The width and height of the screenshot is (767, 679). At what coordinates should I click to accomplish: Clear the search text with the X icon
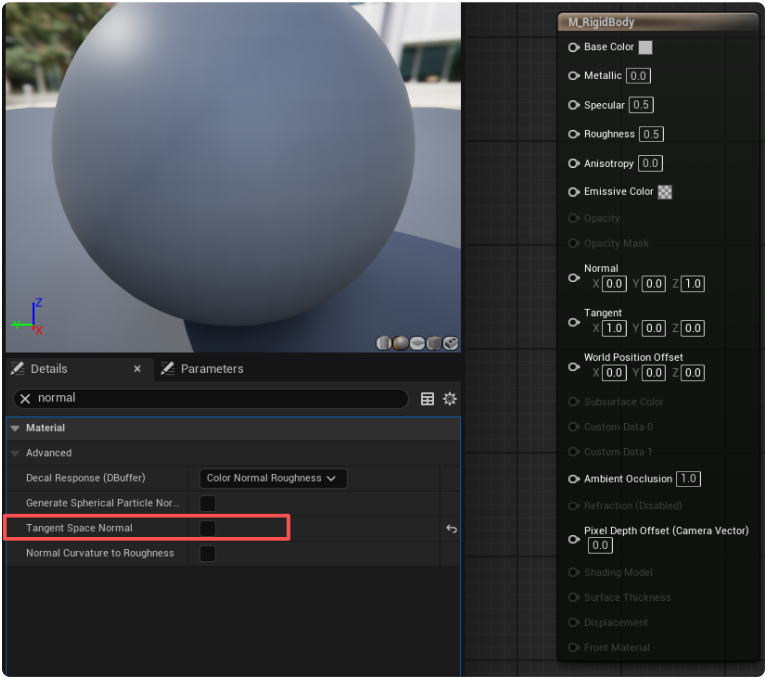point(26,399)
